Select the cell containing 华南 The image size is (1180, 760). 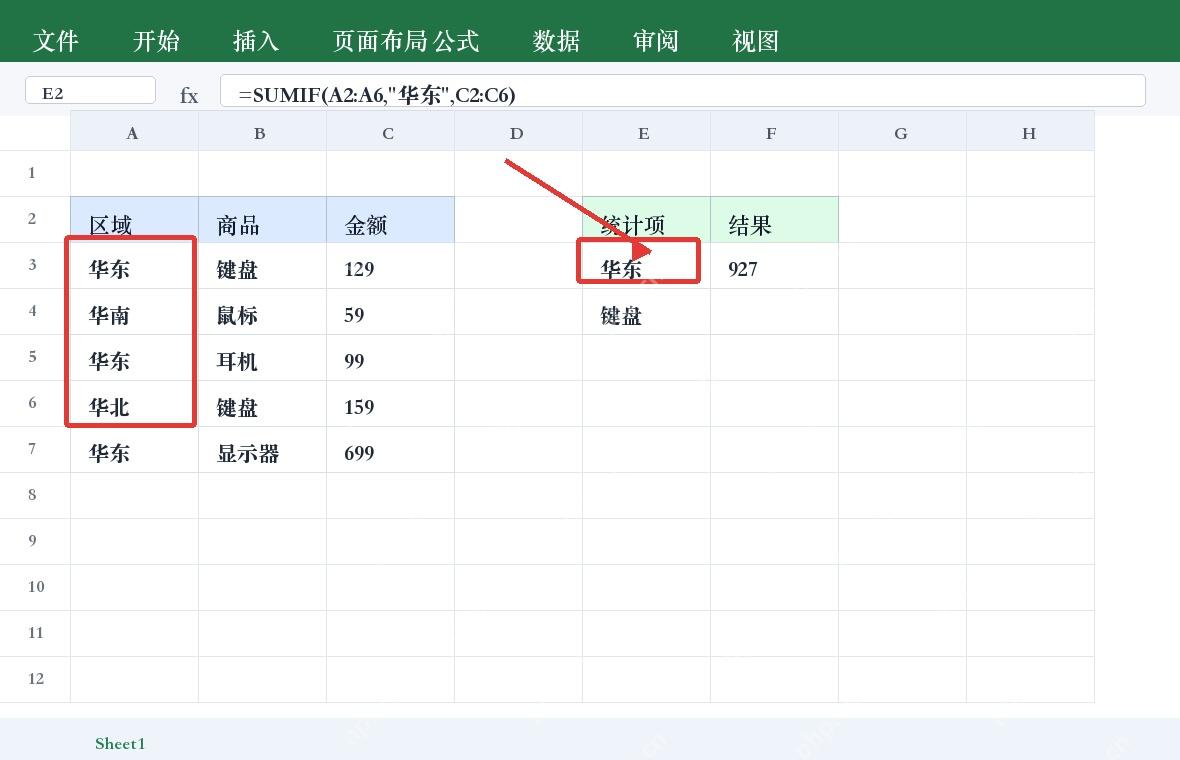tap(135, 312)
